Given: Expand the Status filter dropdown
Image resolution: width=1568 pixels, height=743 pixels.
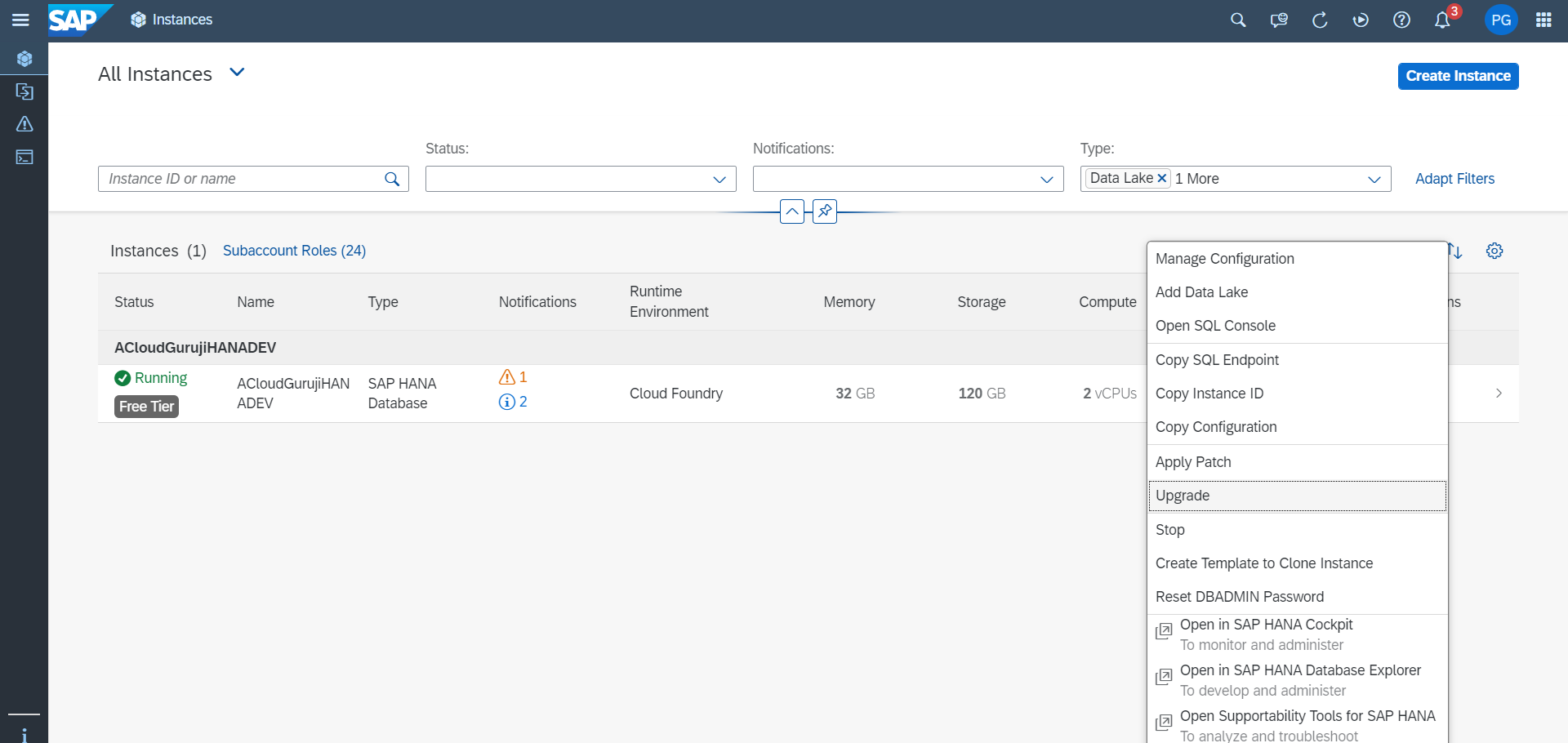Looking at the screenshot, I should [719, 179].
